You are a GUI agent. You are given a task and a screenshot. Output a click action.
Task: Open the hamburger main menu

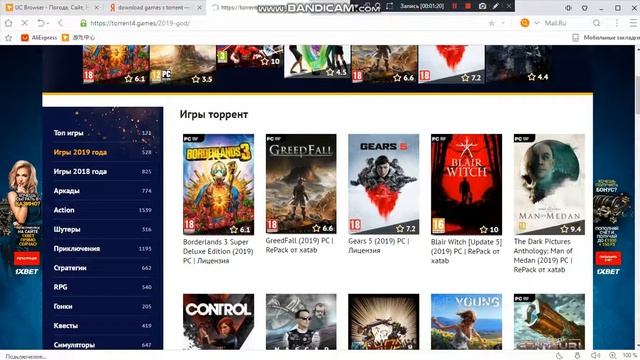pos(633,23)
